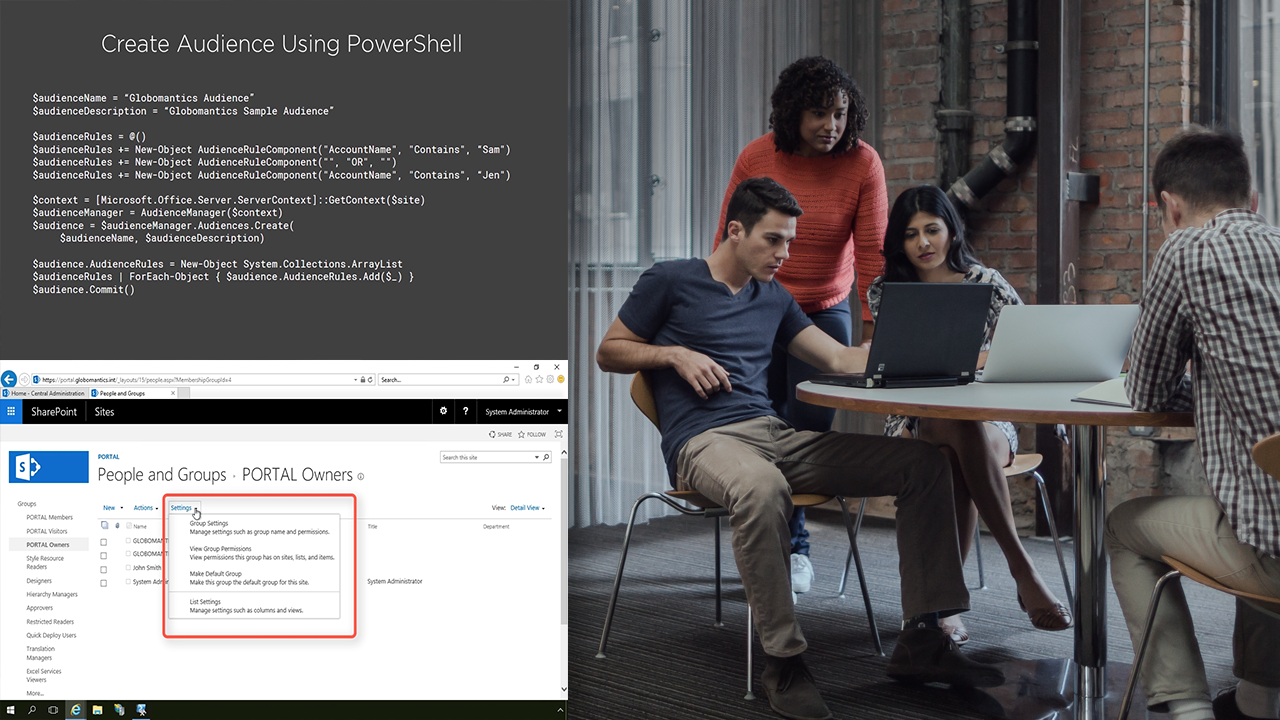
Task: Click inside the Search this site box
Action: coord(487,457)
